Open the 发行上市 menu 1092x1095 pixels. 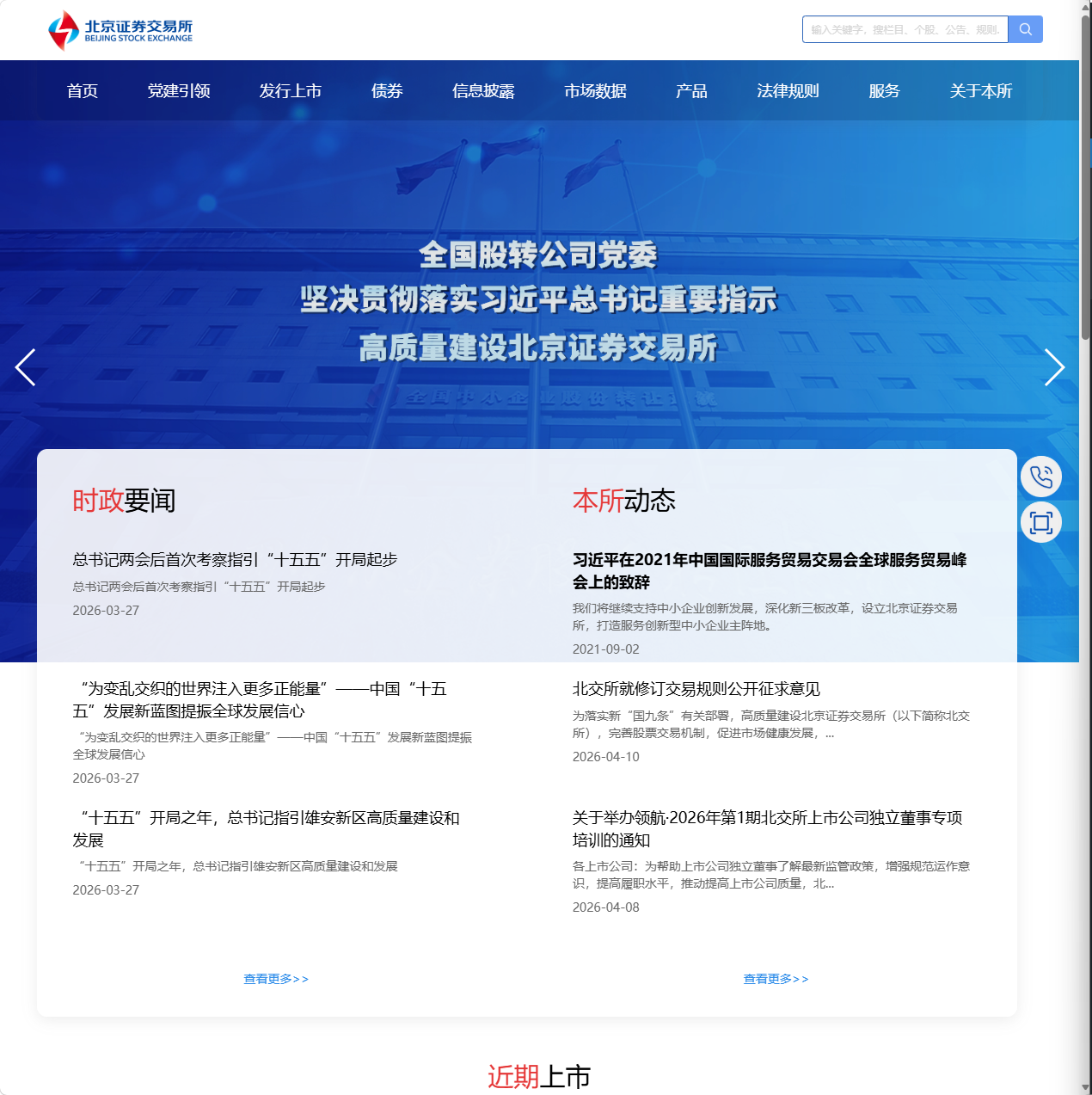point(290,90)
